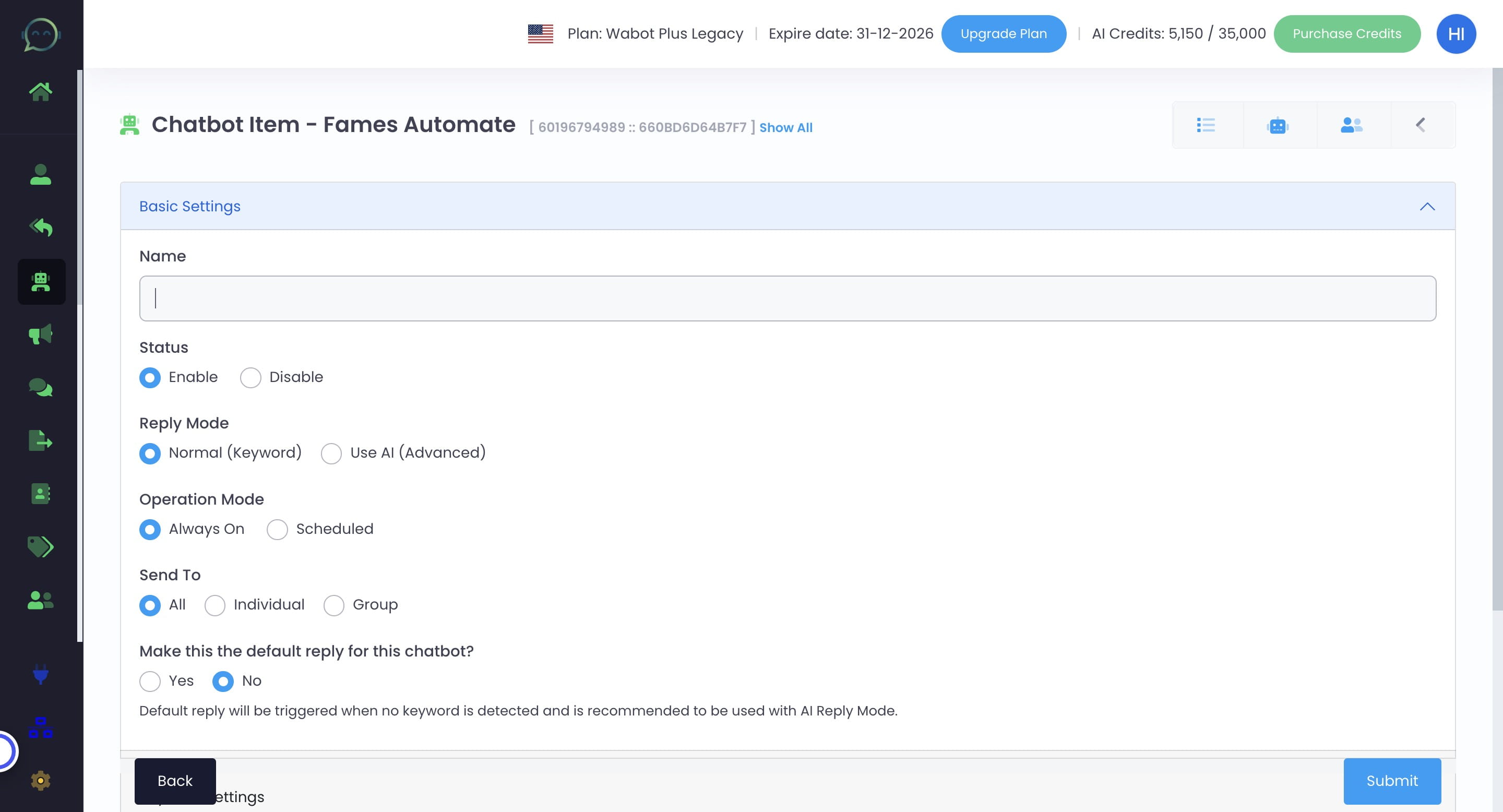Open the US flag language selector
Image resolution: width=1503 pixels, height=812 pixels.
pos(540,34)
